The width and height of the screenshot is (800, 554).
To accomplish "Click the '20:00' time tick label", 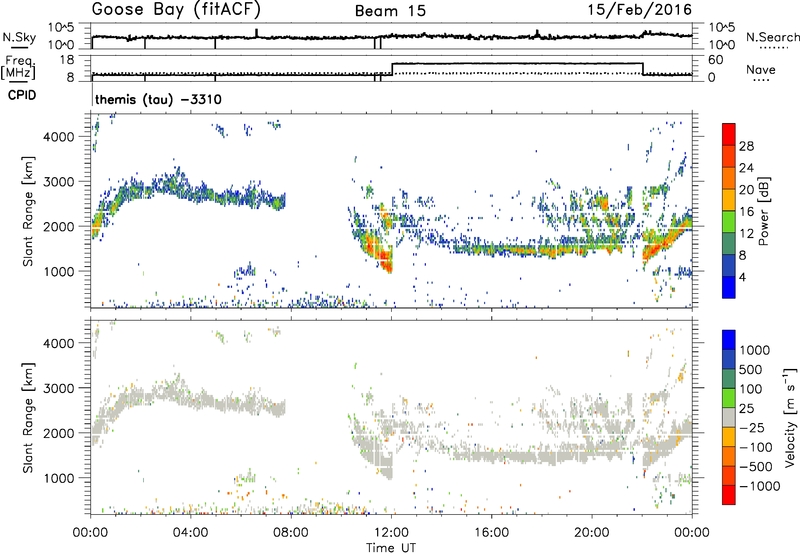I will 591,533.
